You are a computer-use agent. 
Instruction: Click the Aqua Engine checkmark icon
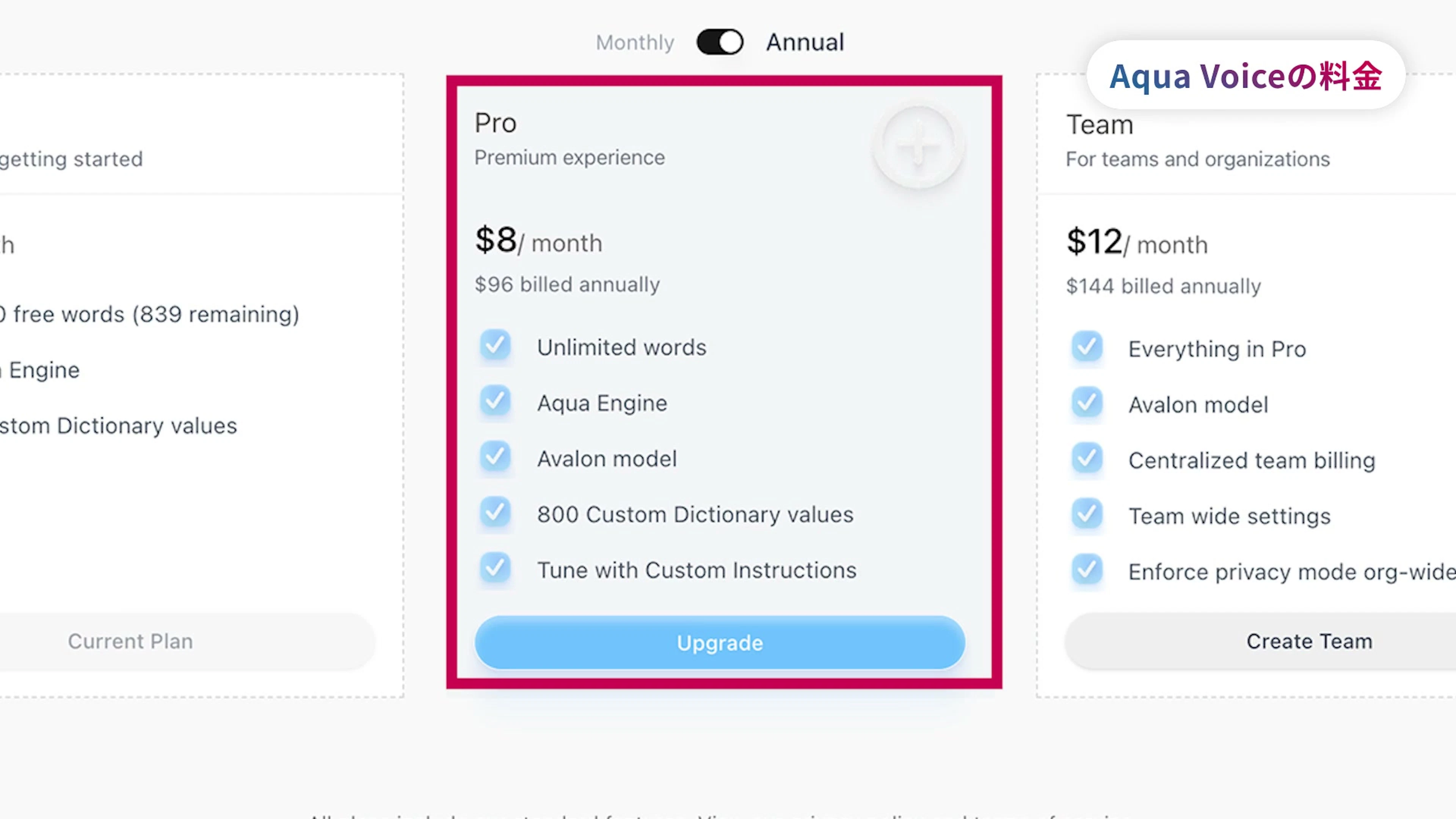click(495, 401)
